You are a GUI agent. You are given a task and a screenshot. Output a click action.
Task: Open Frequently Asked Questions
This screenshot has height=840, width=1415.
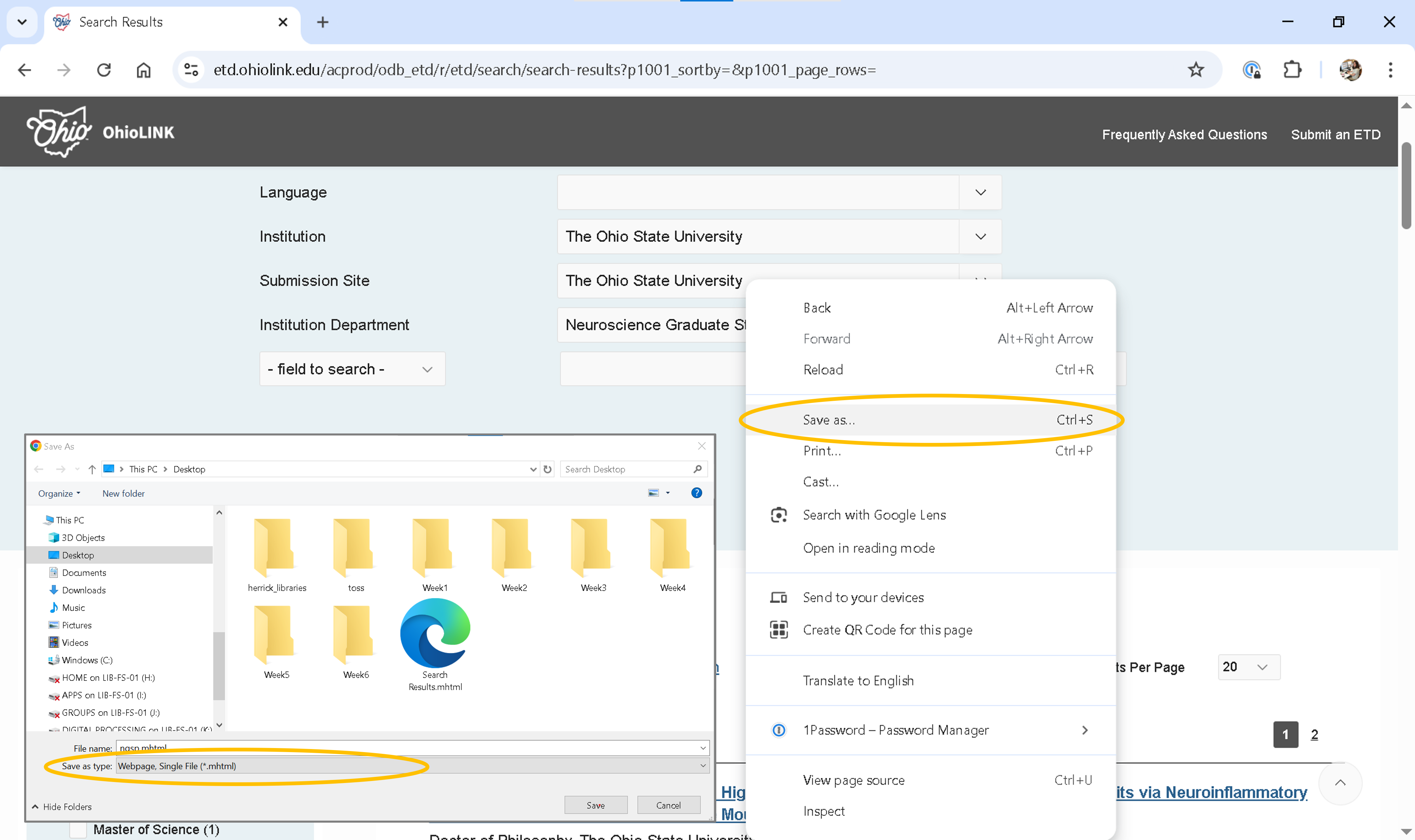1184,134
